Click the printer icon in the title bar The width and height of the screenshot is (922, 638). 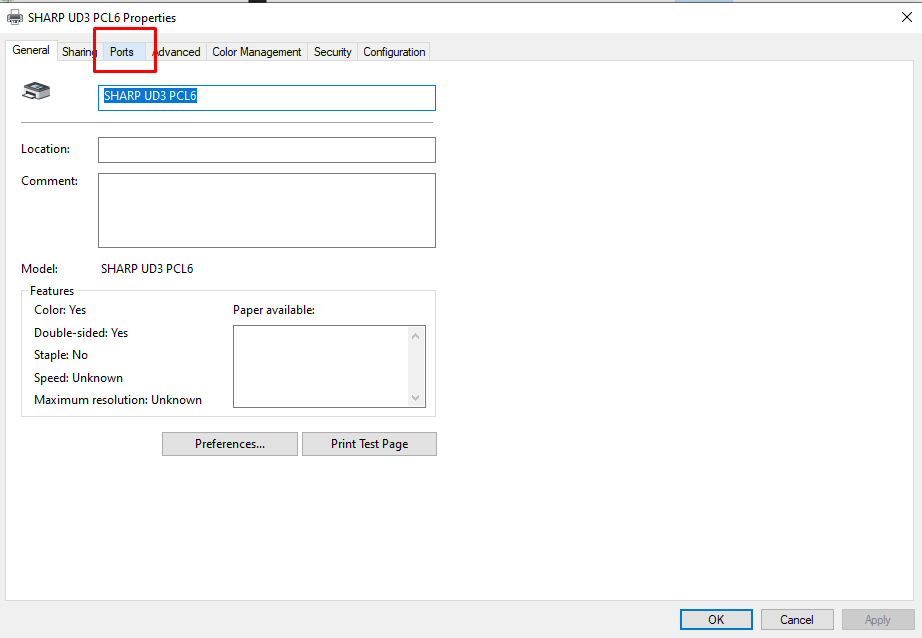pyautogui.click(x=13, y=17)
